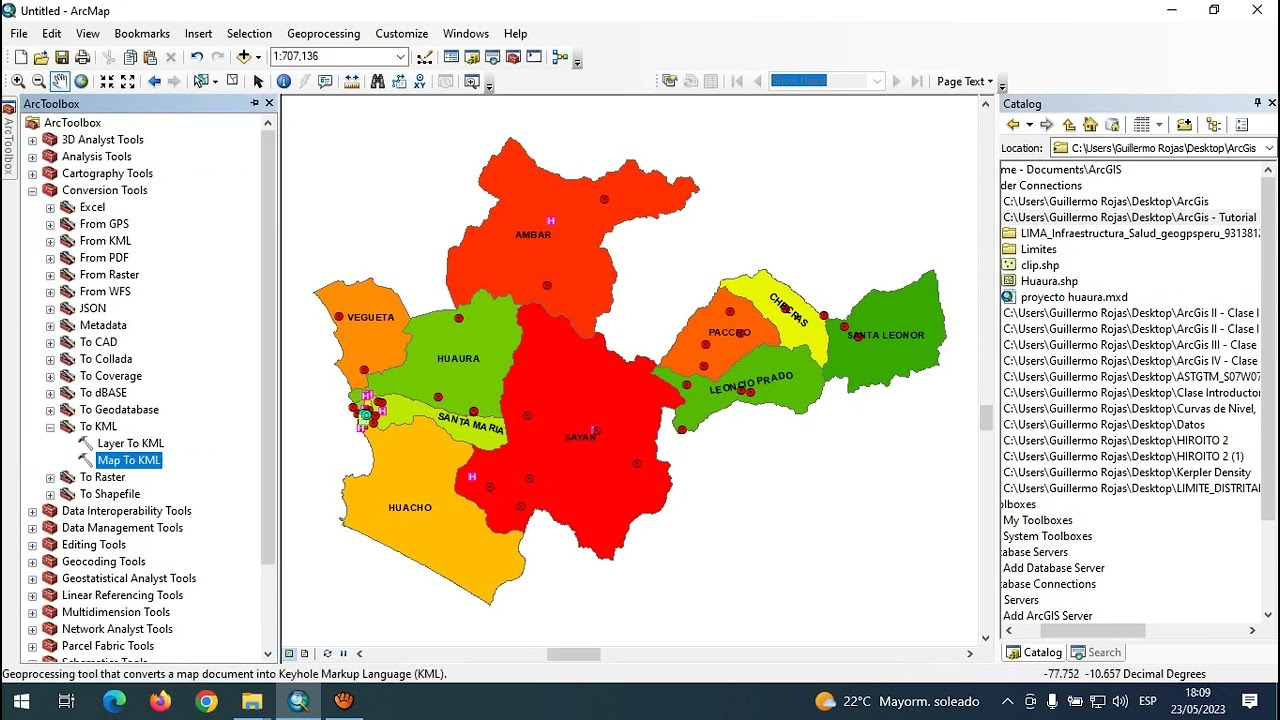Open the Catalog Location combo box

tap(1163, 148)
